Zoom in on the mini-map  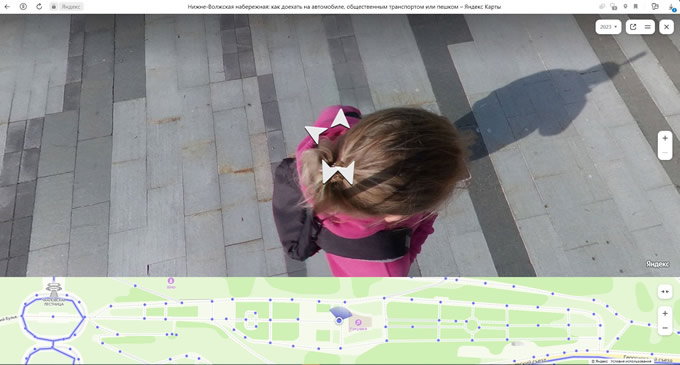[665, 313]
